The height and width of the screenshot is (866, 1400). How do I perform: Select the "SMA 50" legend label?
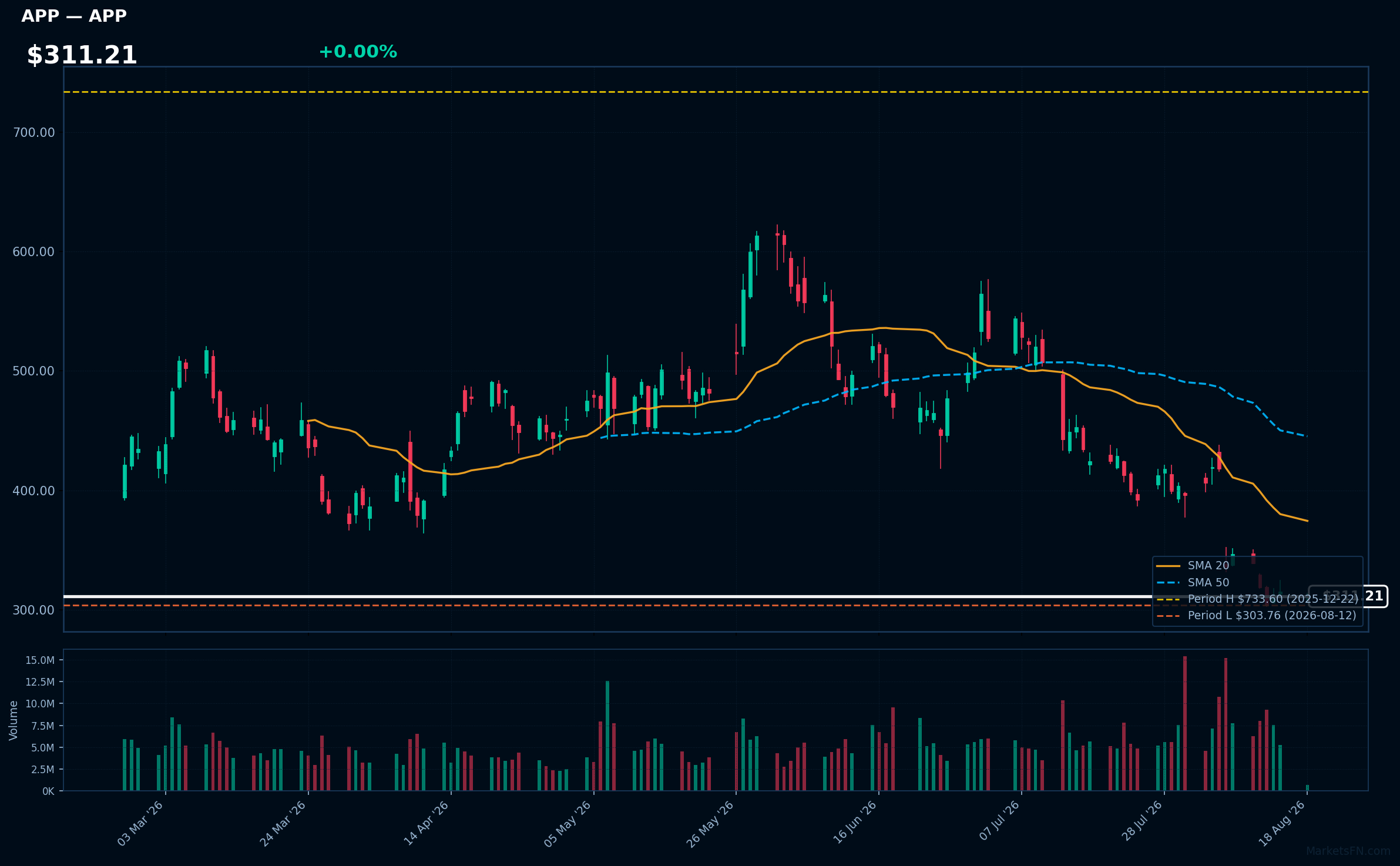(1208, 583)
